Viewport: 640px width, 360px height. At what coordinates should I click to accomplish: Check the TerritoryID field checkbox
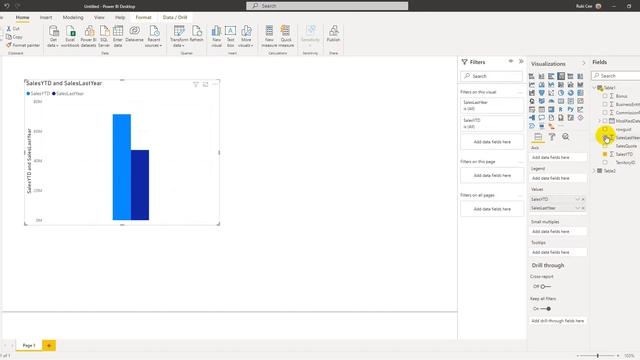click(605, 162)
